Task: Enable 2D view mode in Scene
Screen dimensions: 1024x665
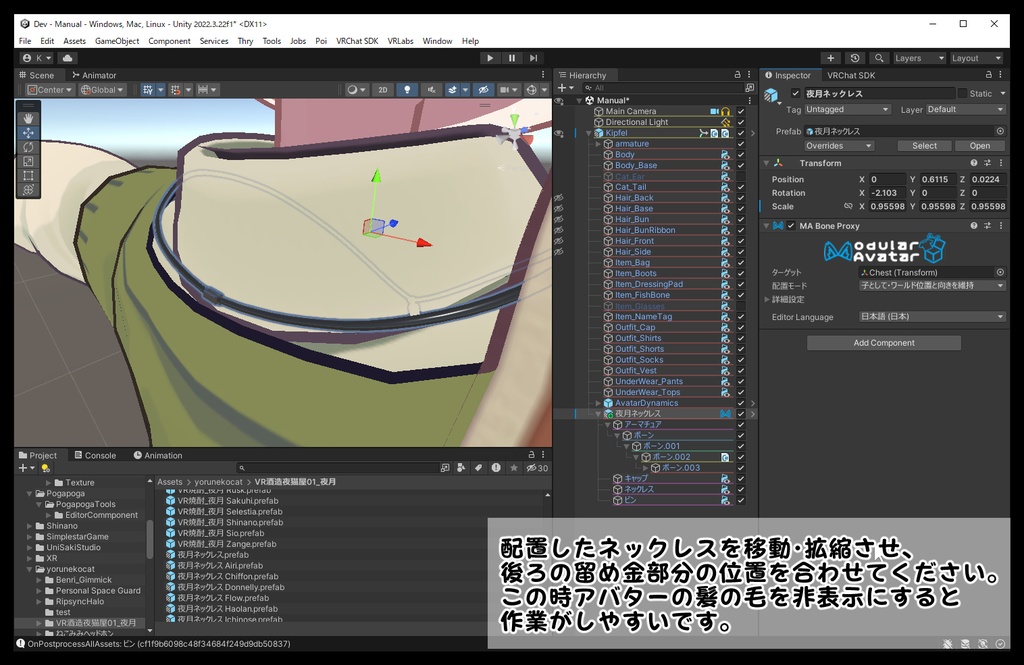Action: 382,90
